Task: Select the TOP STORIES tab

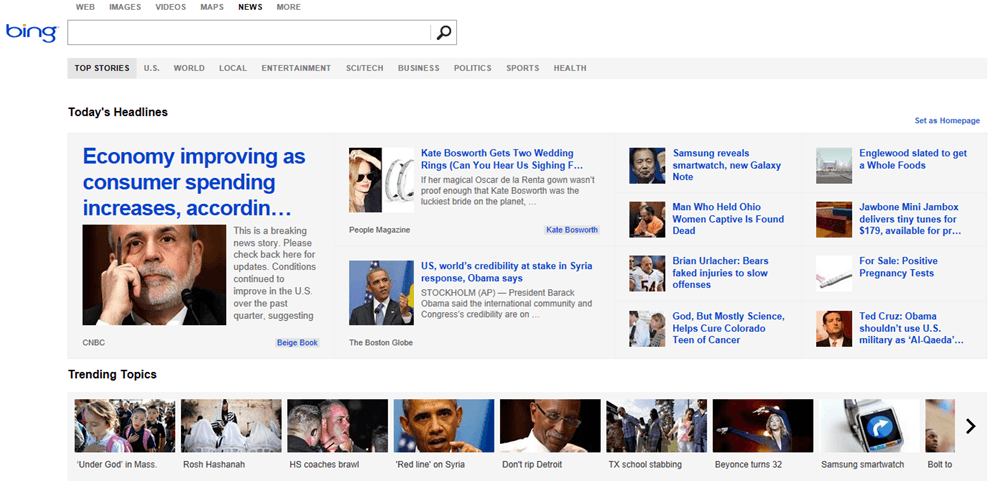Action: [102, 68]
